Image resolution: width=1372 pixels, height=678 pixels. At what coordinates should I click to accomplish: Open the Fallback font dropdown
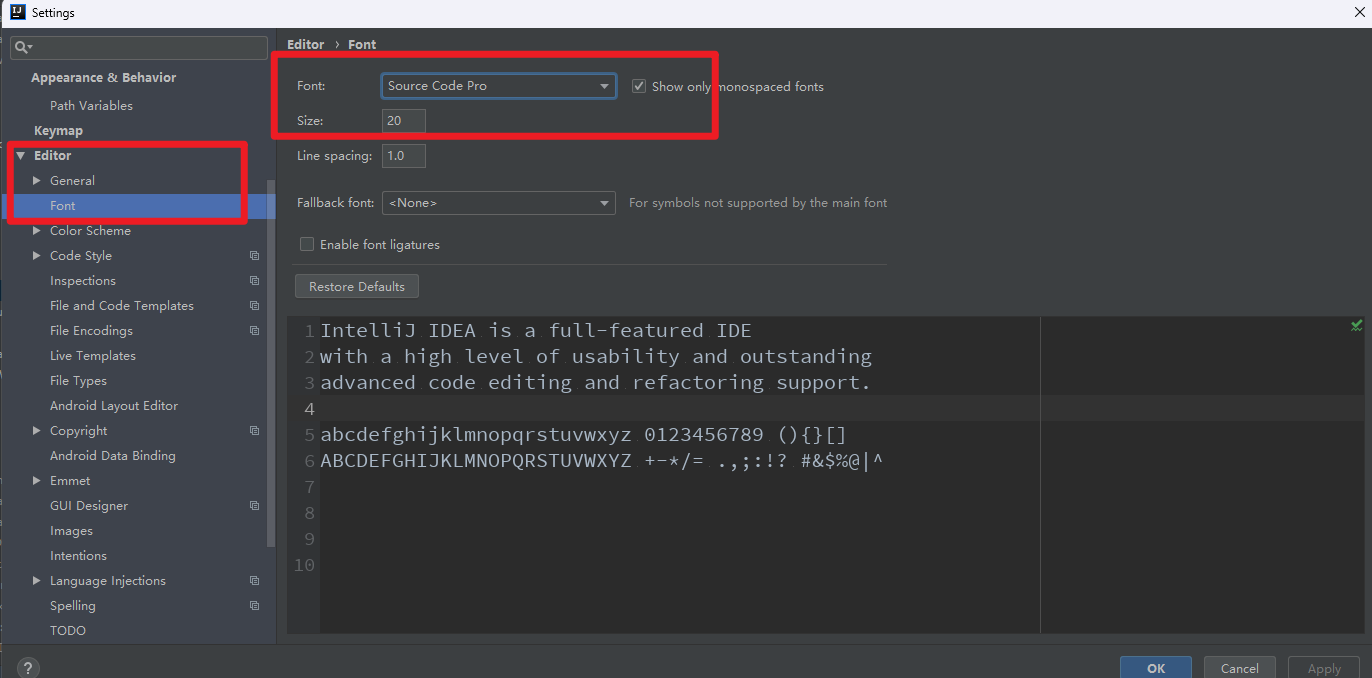pos(498,203)
